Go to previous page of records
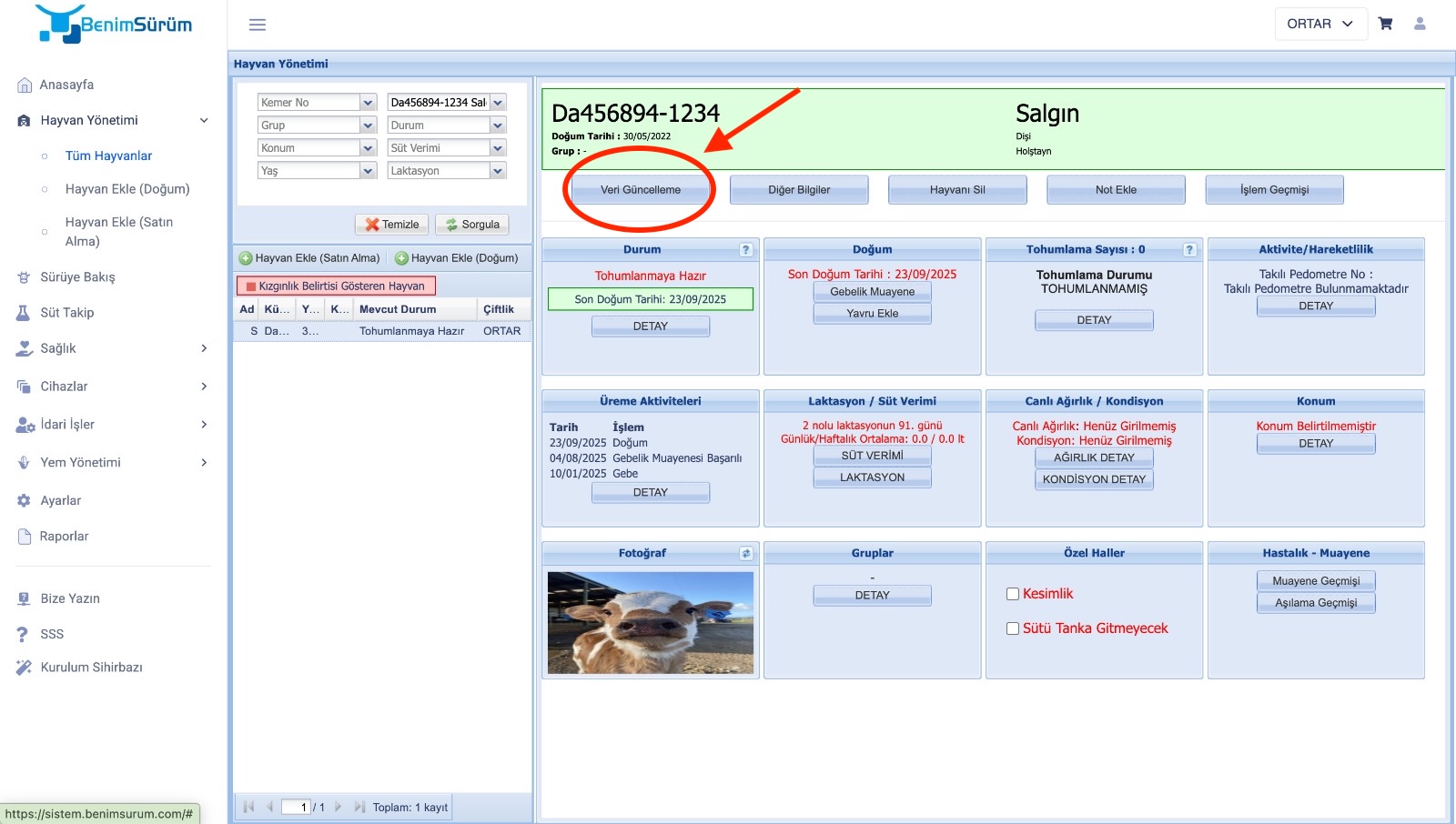 [269, 807]
